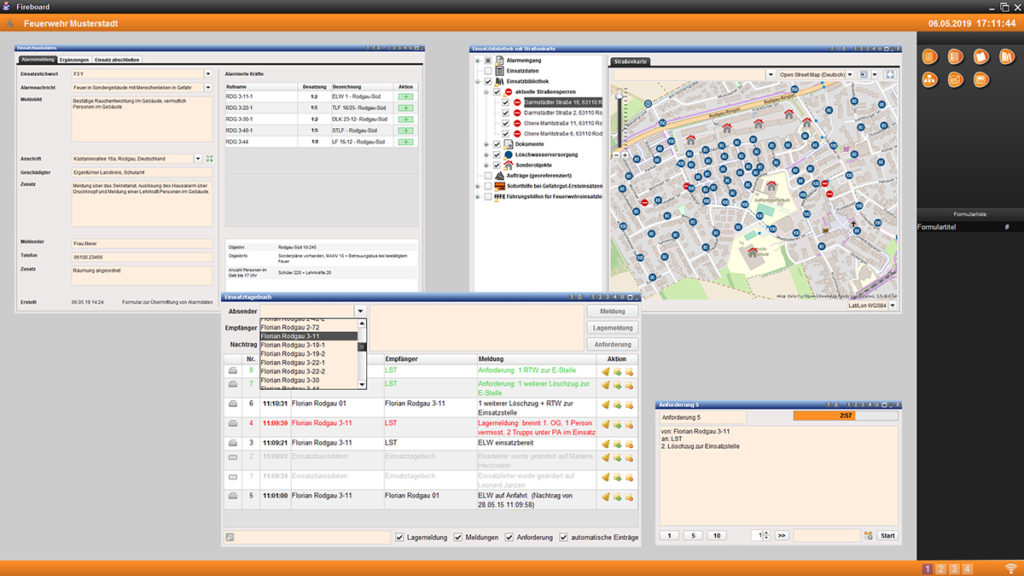Expand the Sonderobjekte tree node
Screen dimensions: 1024x576
click(x=487, y=165)
